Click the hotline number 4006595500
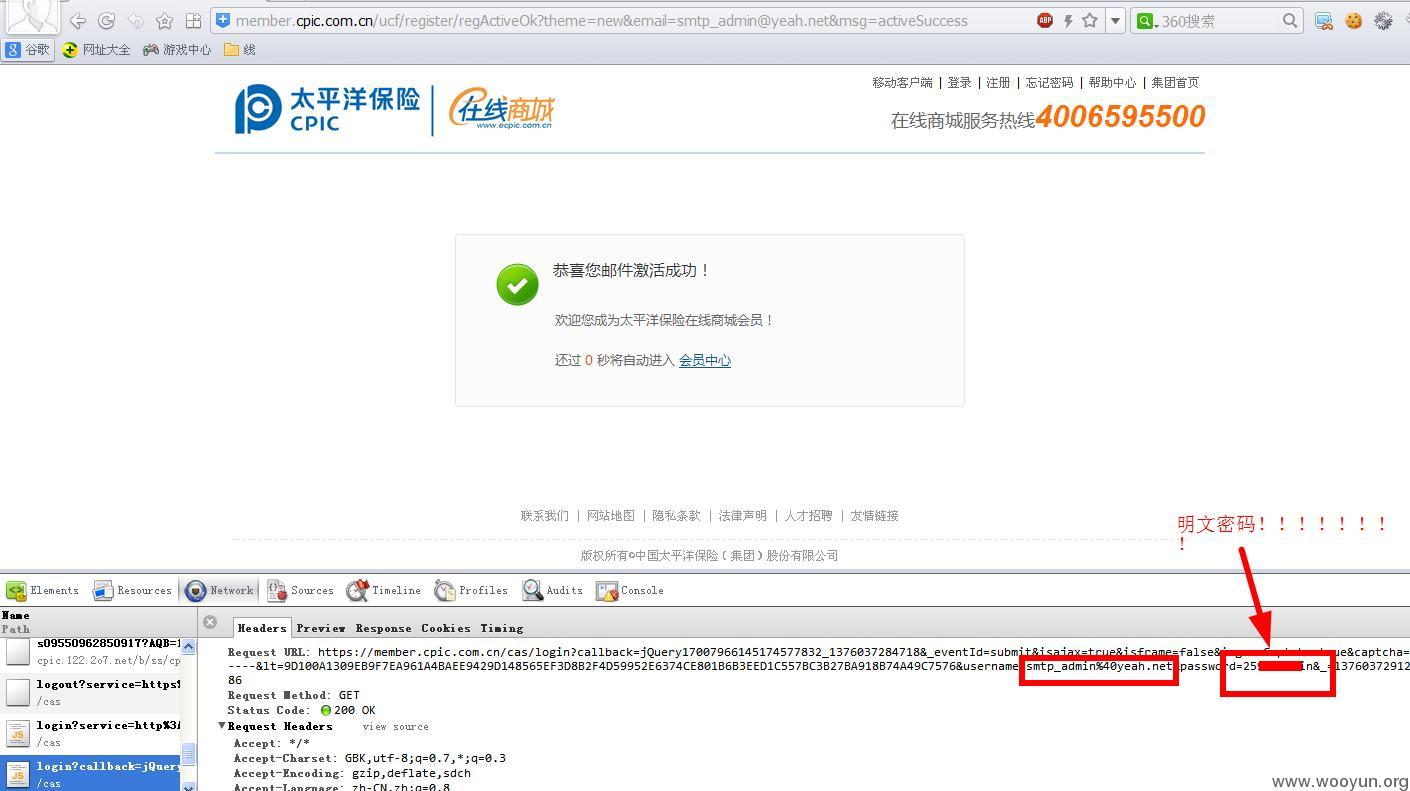This screenshot has width=1410, height=791. tap(1120, 117)
